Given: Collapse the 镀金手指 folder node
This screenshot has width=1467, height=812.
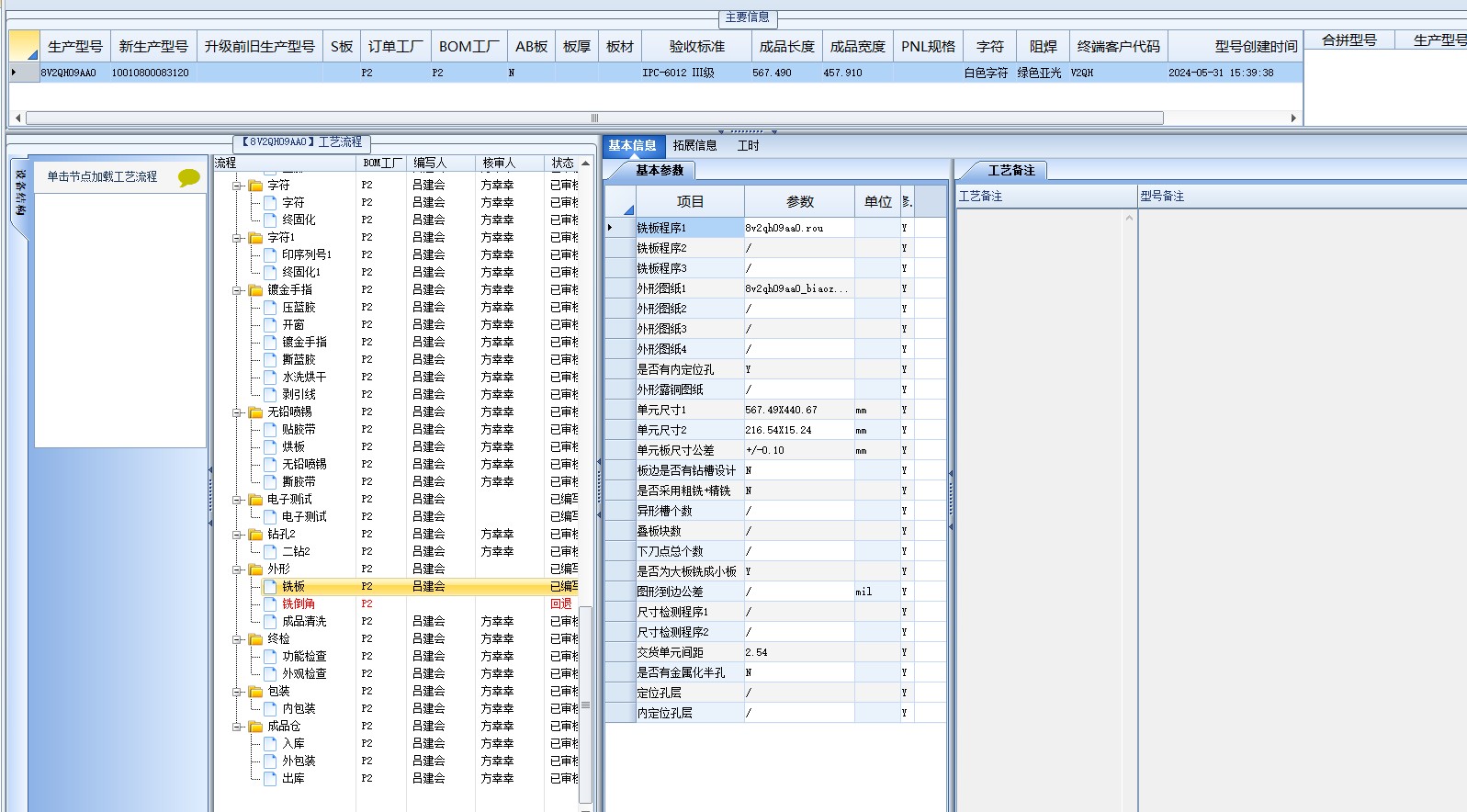Looking at the screenshot, I should pyautogui.click(x=238, y=290).
